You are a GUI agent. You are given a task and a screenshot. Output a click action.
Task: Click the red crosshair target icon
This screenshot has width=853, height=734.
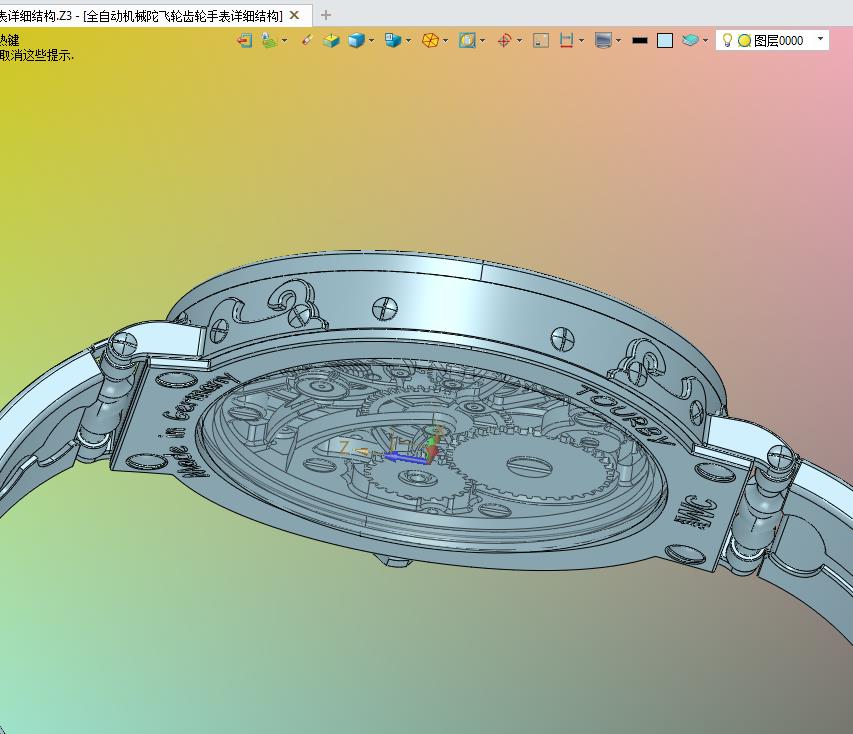tap(504, 40)
